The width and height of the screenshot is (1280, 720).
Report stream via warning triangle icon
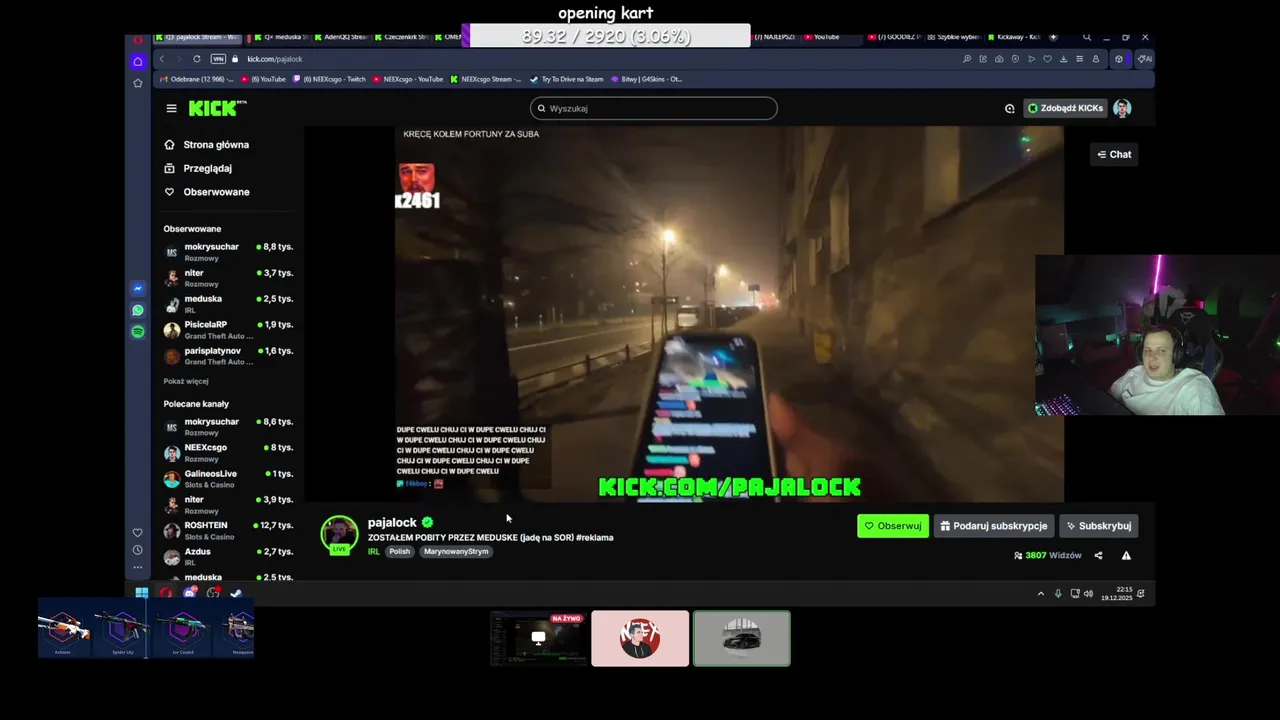pyautogui.click(x=1126, y=555)
